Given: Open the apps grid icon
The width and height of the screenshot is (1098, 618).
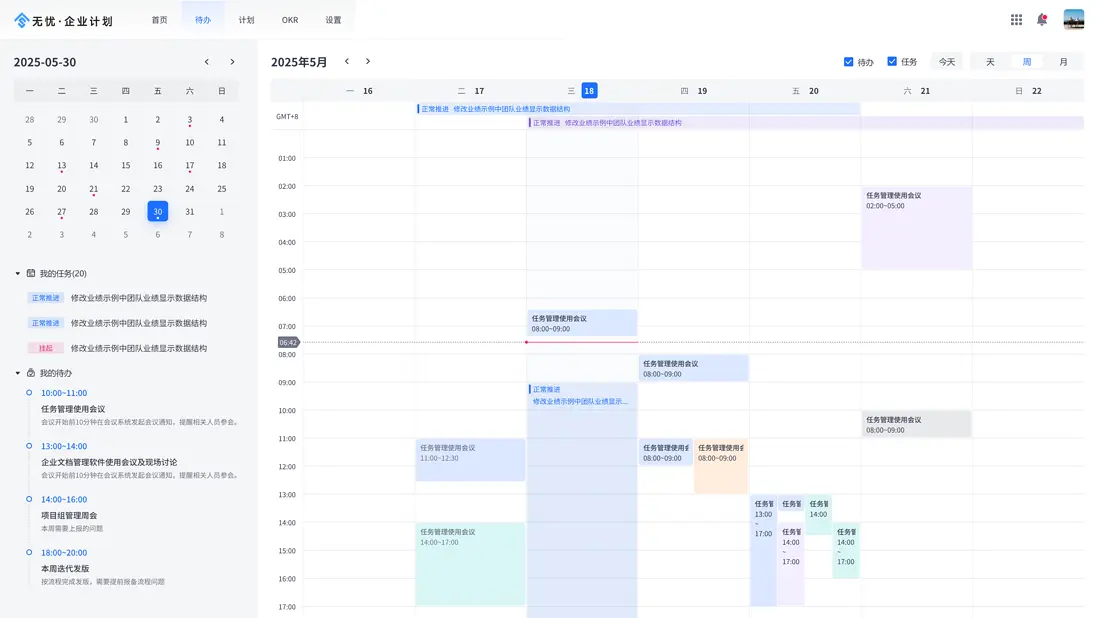Looking at the screenshot, I should (1016, 20).
